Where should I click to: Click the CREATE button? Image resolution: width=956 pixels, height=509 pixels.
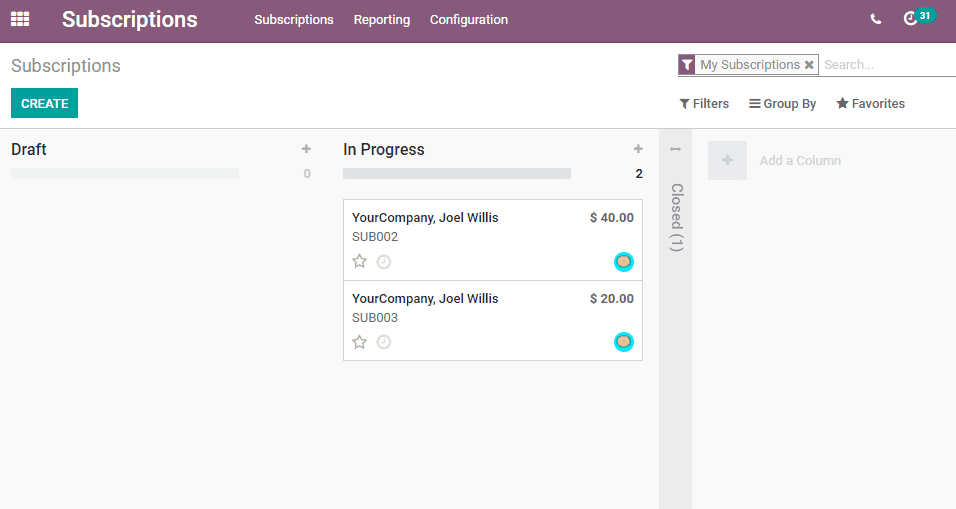click(x=45, y=103)
